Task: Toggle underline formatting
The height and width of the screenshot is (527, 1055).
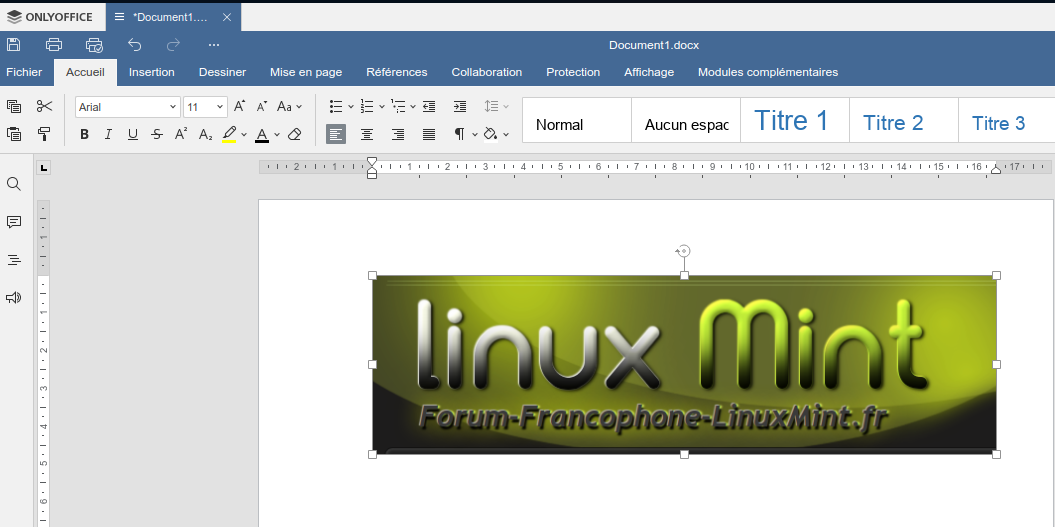Action: coord(133,135)
